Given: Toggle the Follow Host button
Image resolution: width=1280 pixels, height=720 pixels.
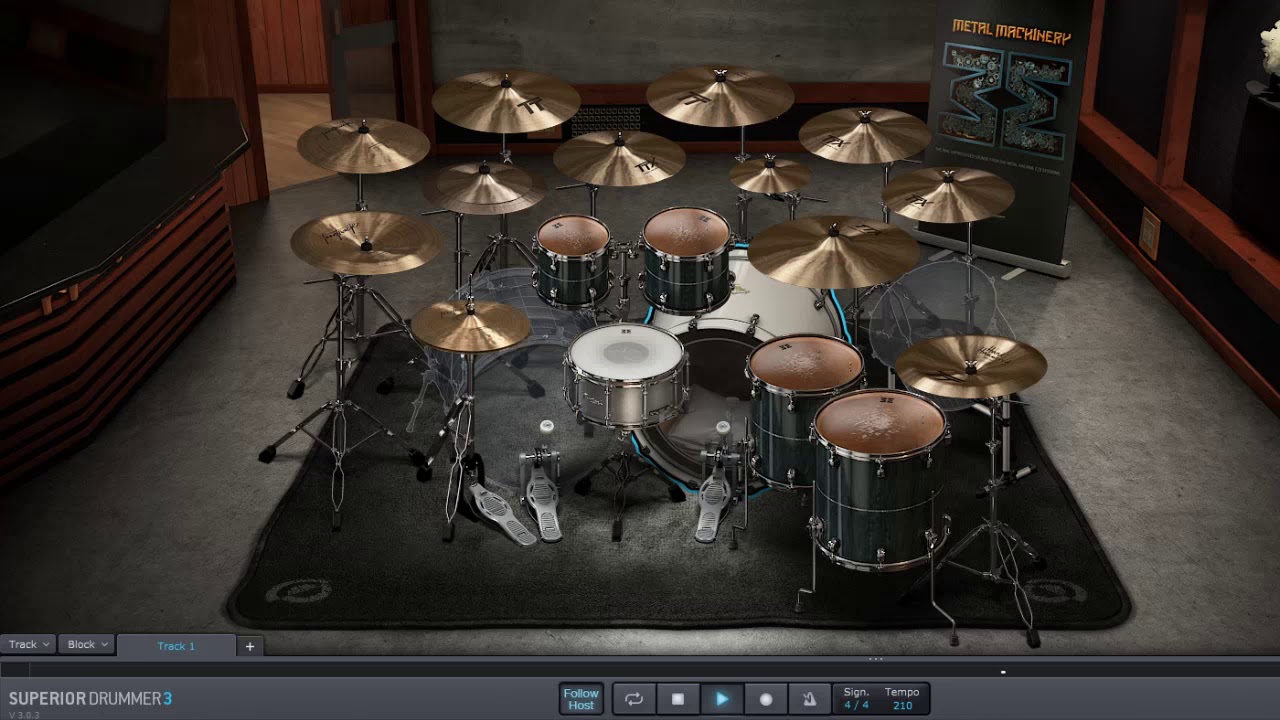Looking at the screenshot, I should coord(581,699).
